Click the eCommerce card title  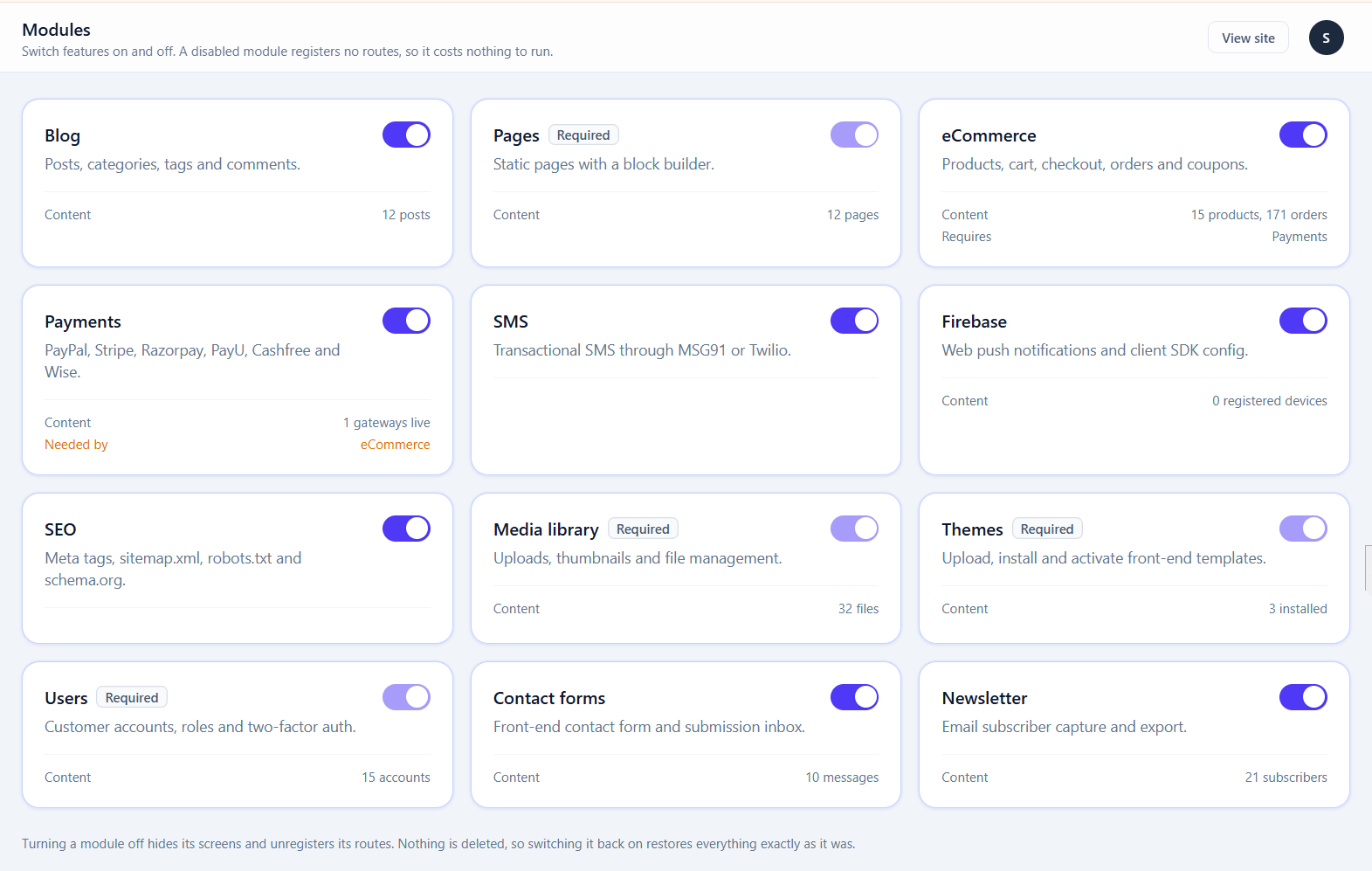tap(989, 135)
